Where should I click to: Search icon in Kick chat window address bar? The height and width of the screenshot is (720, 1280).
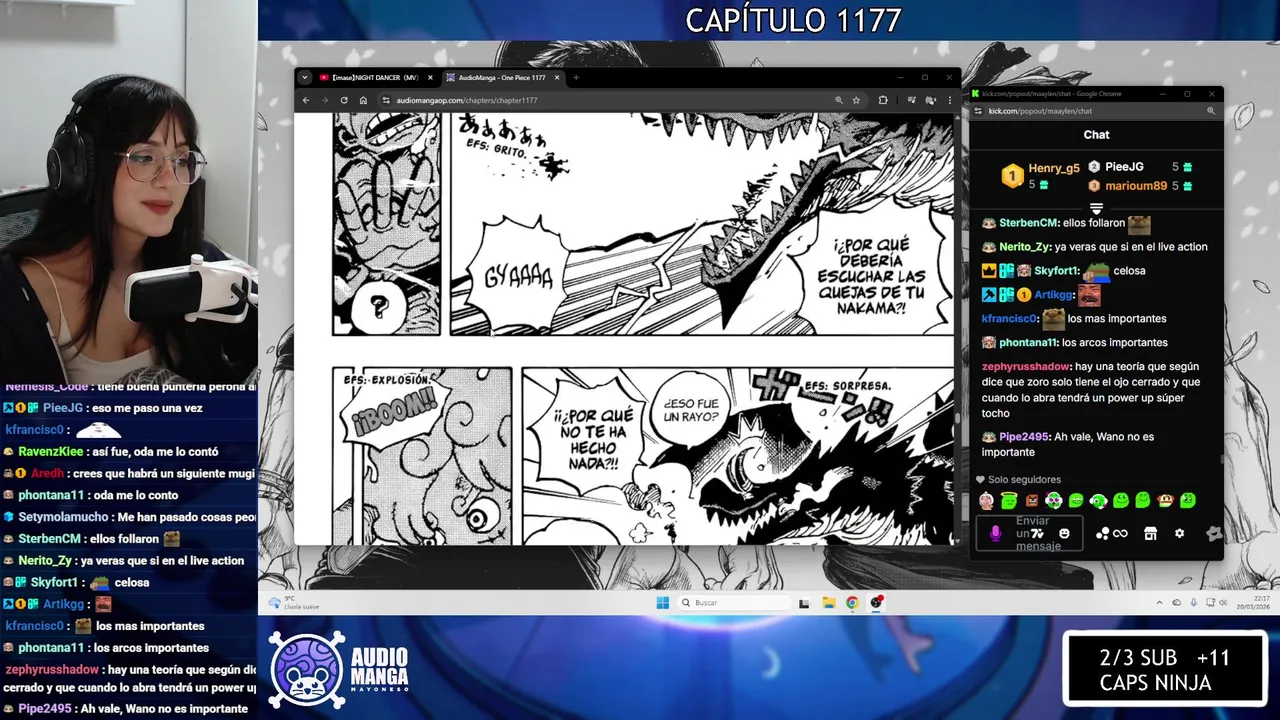[1211, 111]
